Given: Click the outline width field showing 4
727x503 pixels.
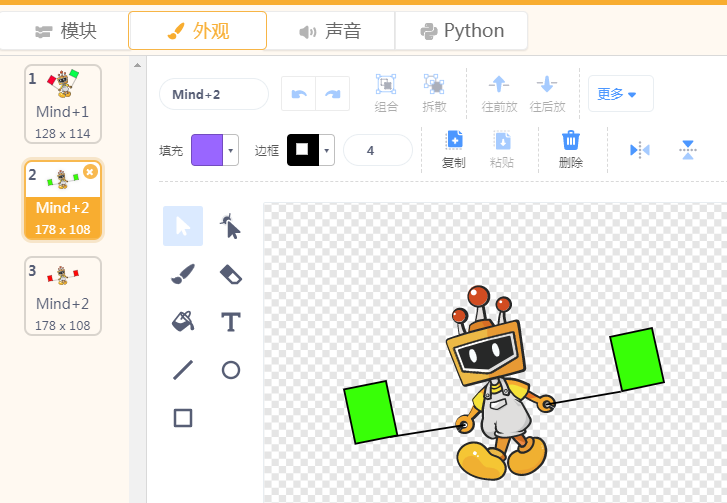Looking at the screenshot, I should [x=377, y=150].
